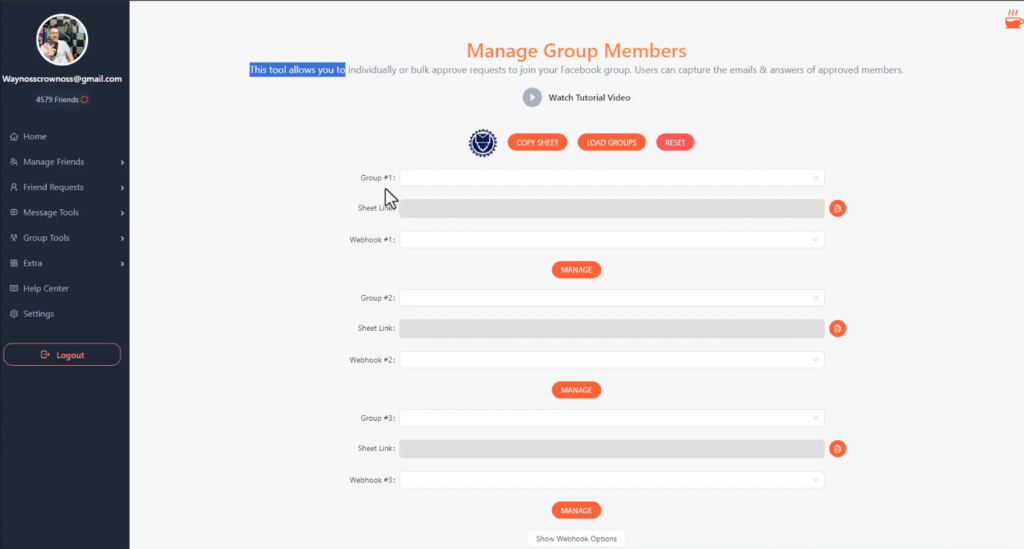Expand the Message Tools submenu chevron
Viewport: 1024px width, 549px height.
(x=122, y=213)
